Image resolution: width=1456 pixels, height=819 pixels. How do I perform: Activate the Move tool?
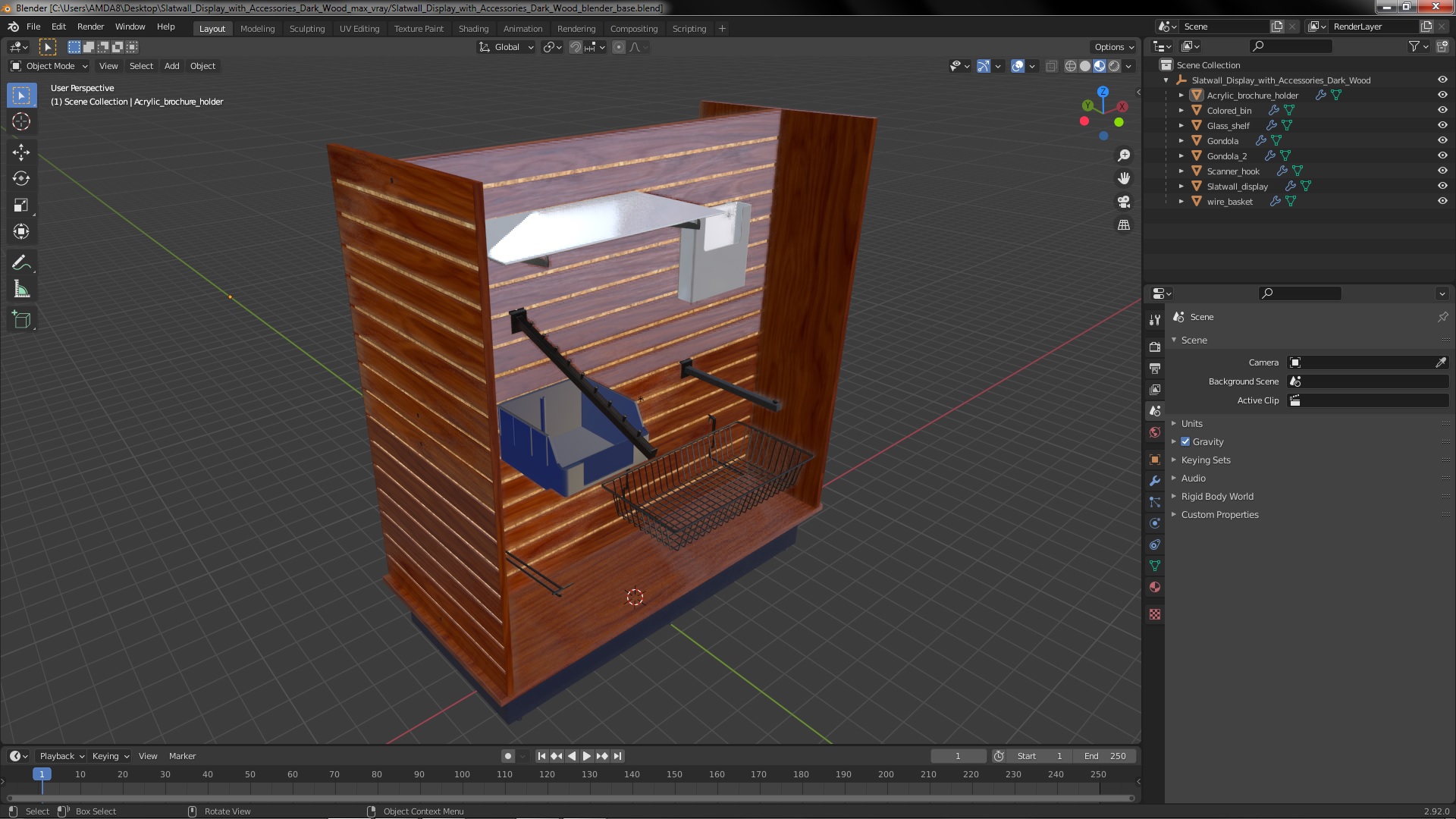click(x=21, y=152)
